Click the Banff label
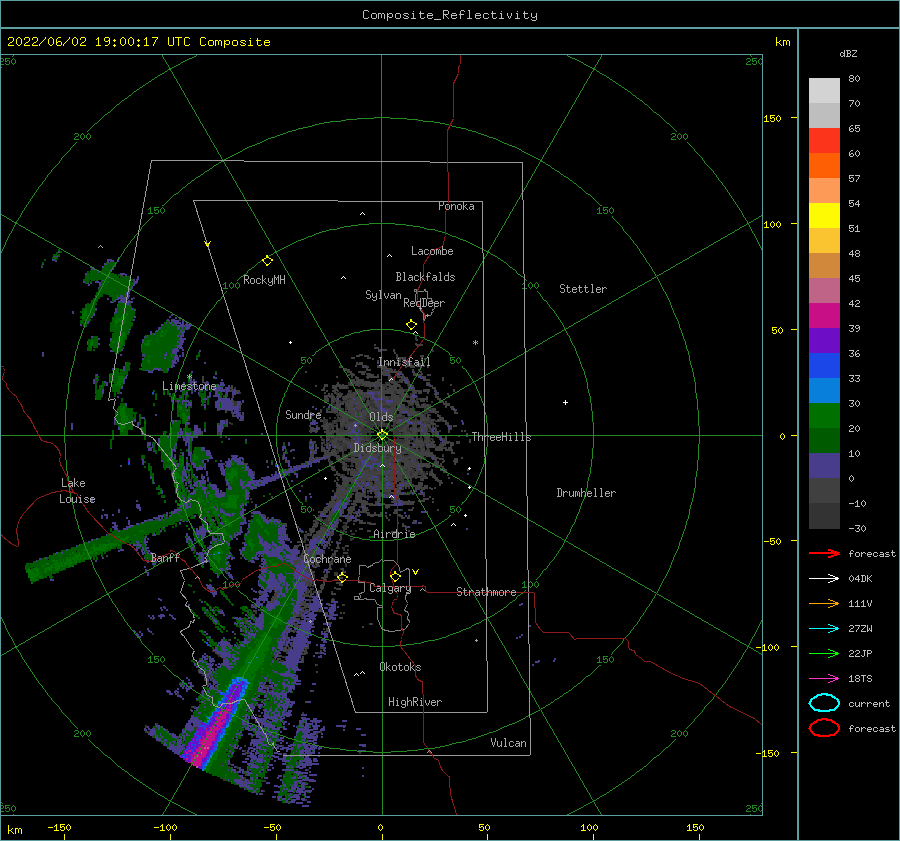 (x=165, y=557)
